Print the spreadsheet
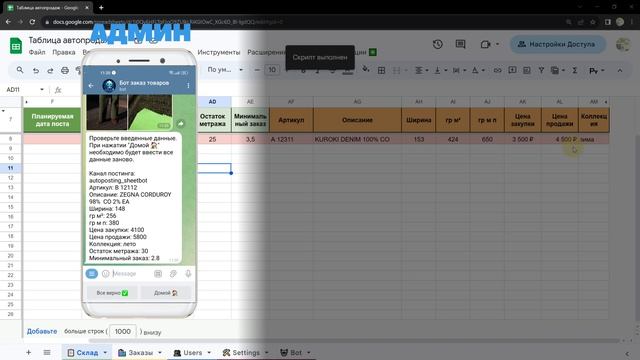 pos(64,71)
